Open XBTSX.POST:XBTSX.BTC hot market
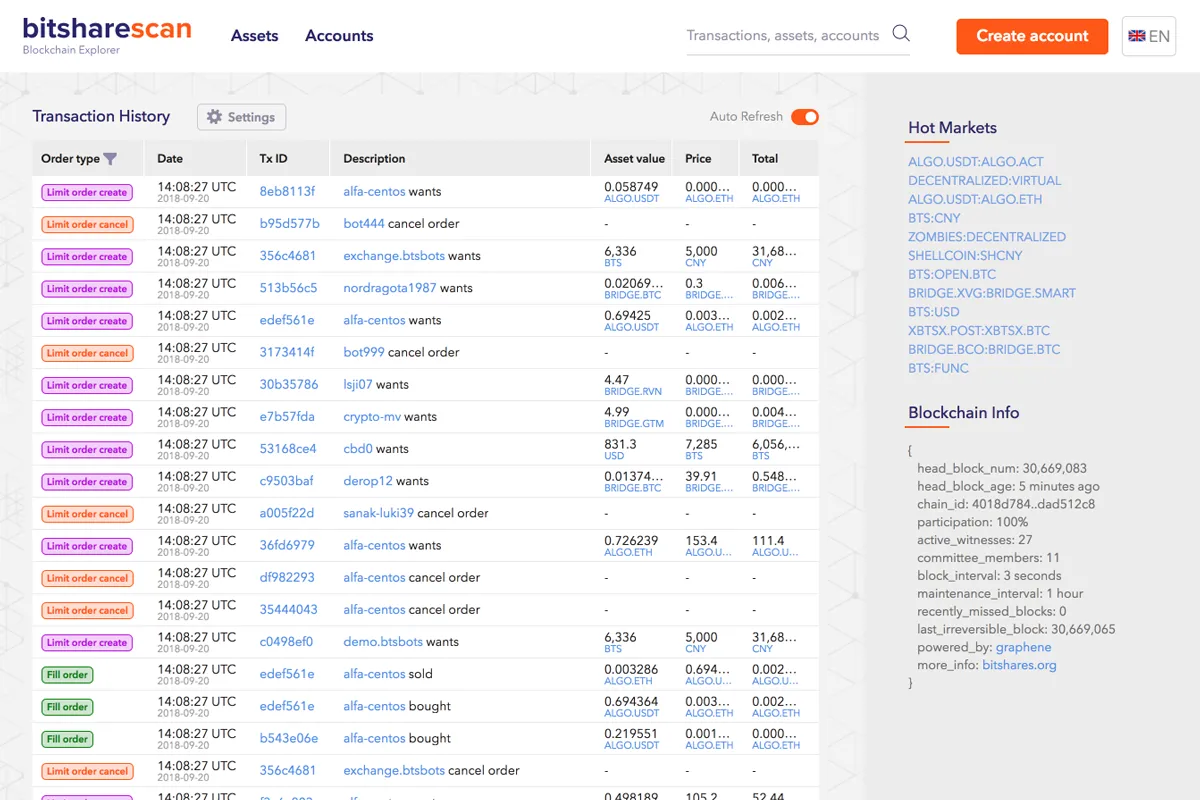The image size is (1200, 800). pyautogui.click(x=979, y=330)
